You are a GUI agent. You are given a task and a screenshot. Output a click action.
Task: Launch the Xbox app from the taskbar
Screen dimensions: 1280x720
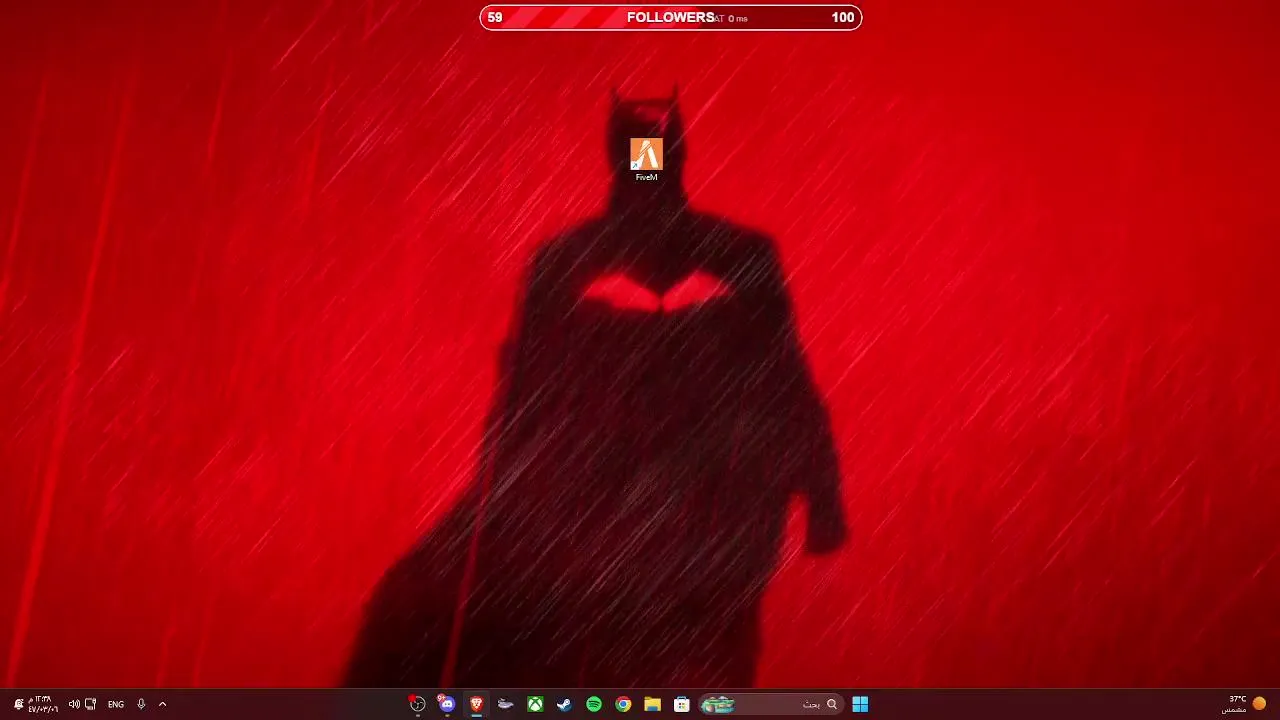[535, 704]
